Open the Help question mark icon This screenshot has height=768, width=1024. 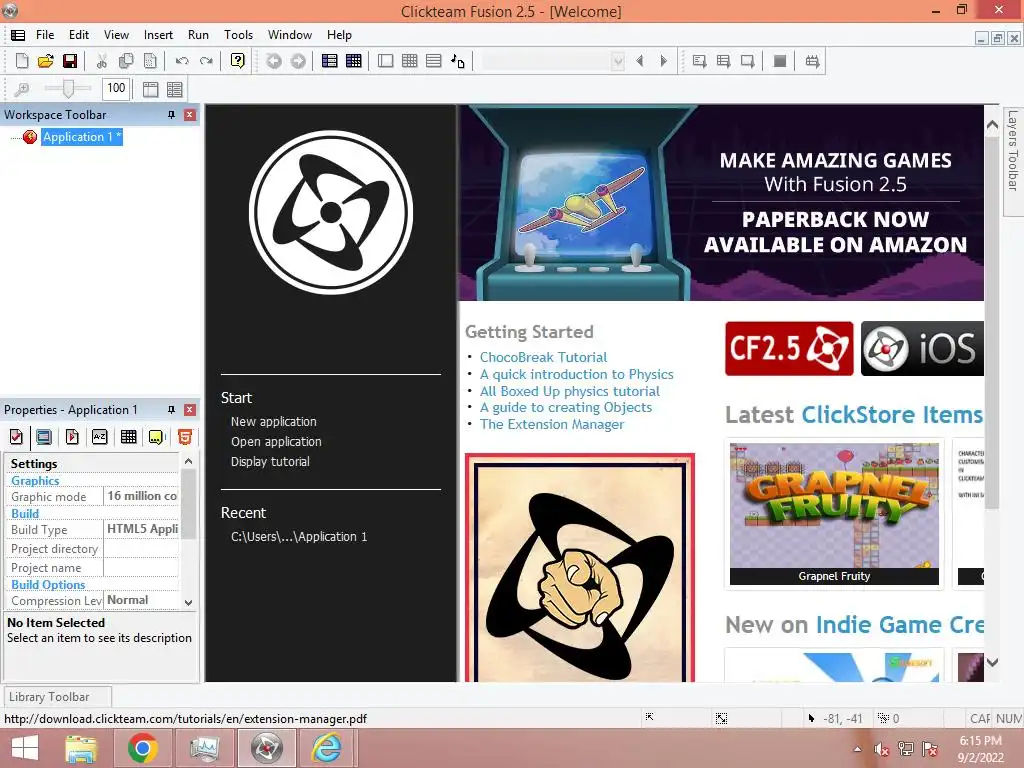point(238,61)
